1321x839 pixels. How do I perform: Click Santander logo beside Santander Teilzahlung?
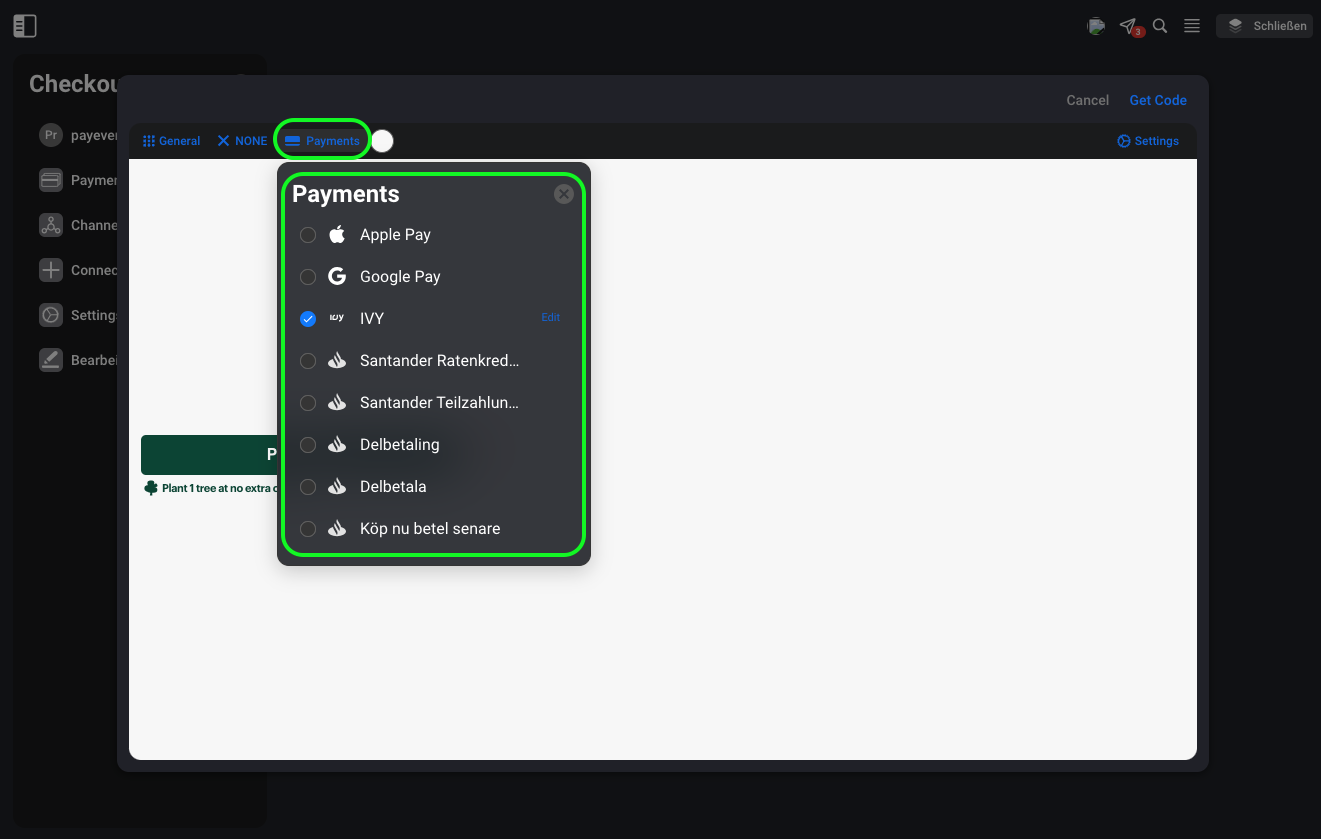pyautogui.click(x=337, y=403)
